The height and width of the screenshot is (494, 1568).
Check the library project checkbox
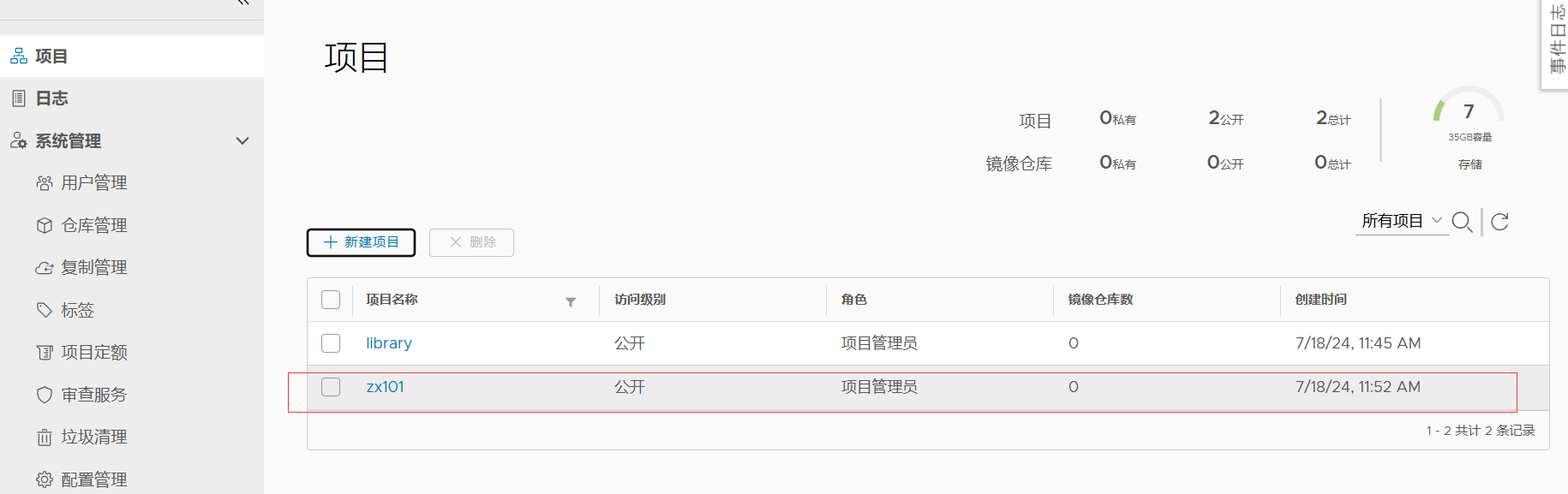coord(331,343)
